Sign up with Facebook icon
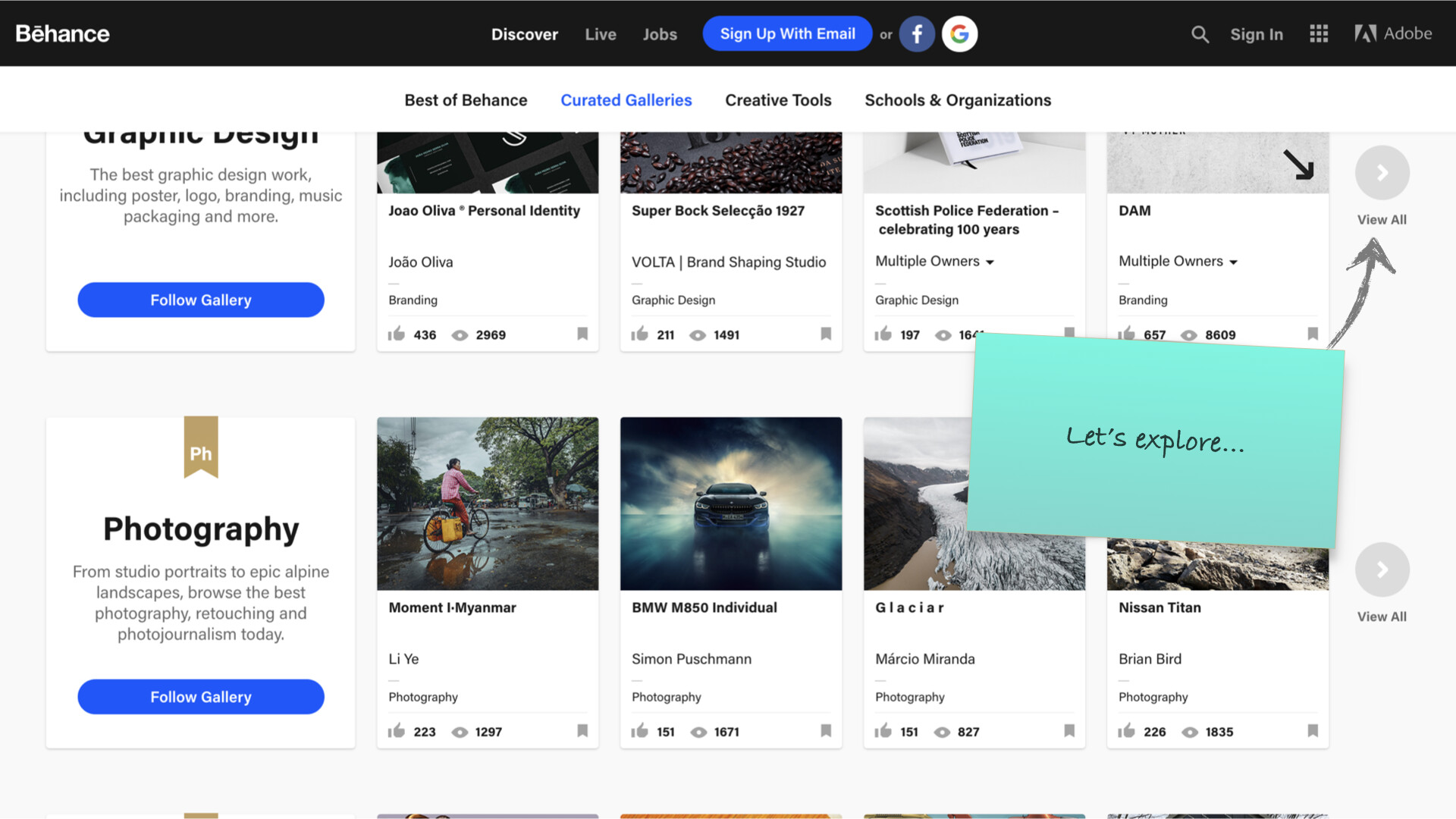This screenshot has height=819, width=1456. pyautogui.click(x=916, y=34)
